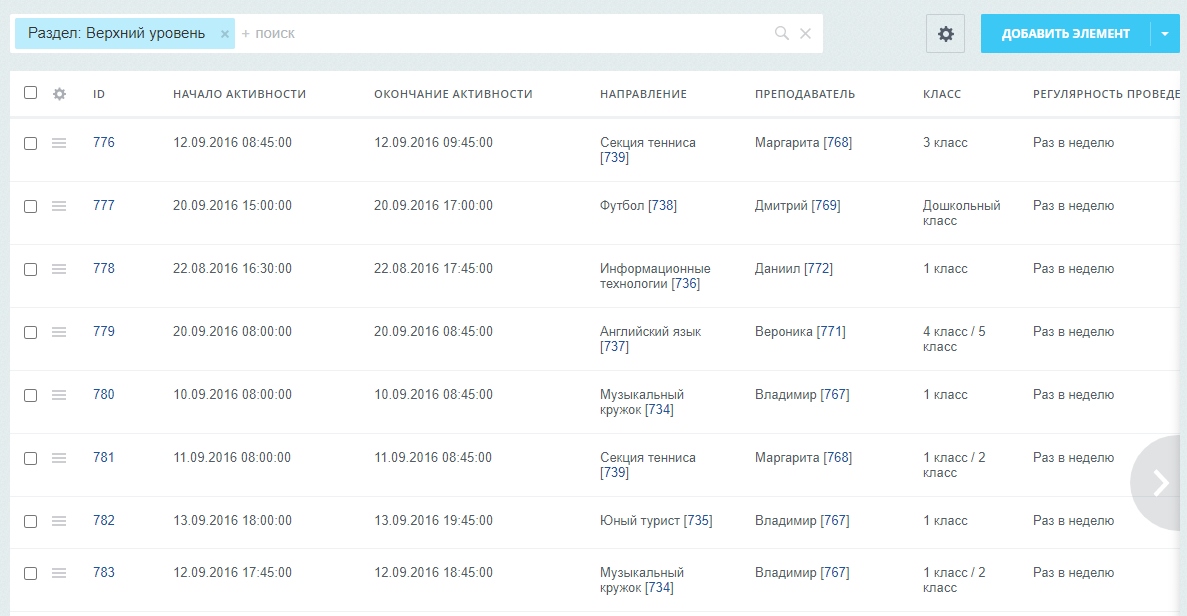Remove the 'Раздел: Верхний уровень' filter tag
1187x616 pixels.
[x=224, y=34]
